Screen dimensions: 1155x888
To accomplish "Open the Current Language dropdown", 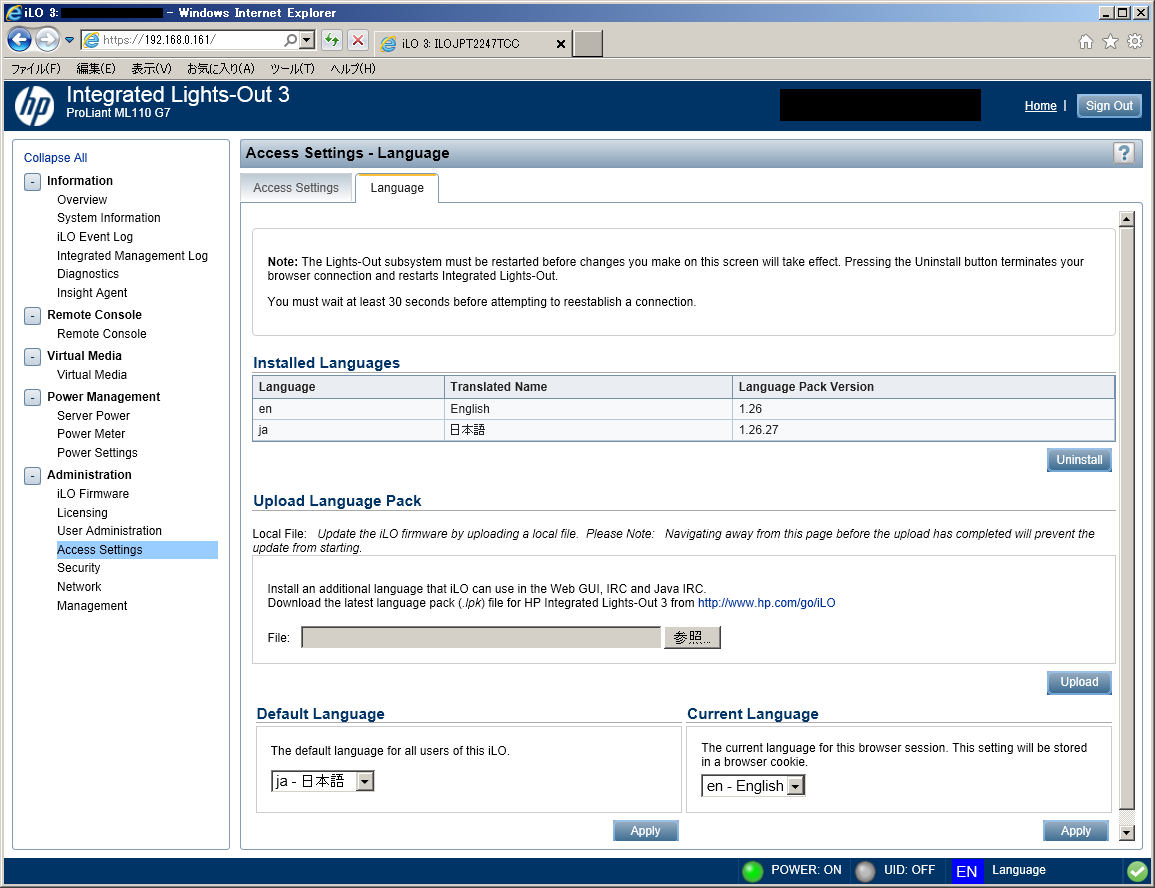I will pyautogui.click(x=753, y=786).
